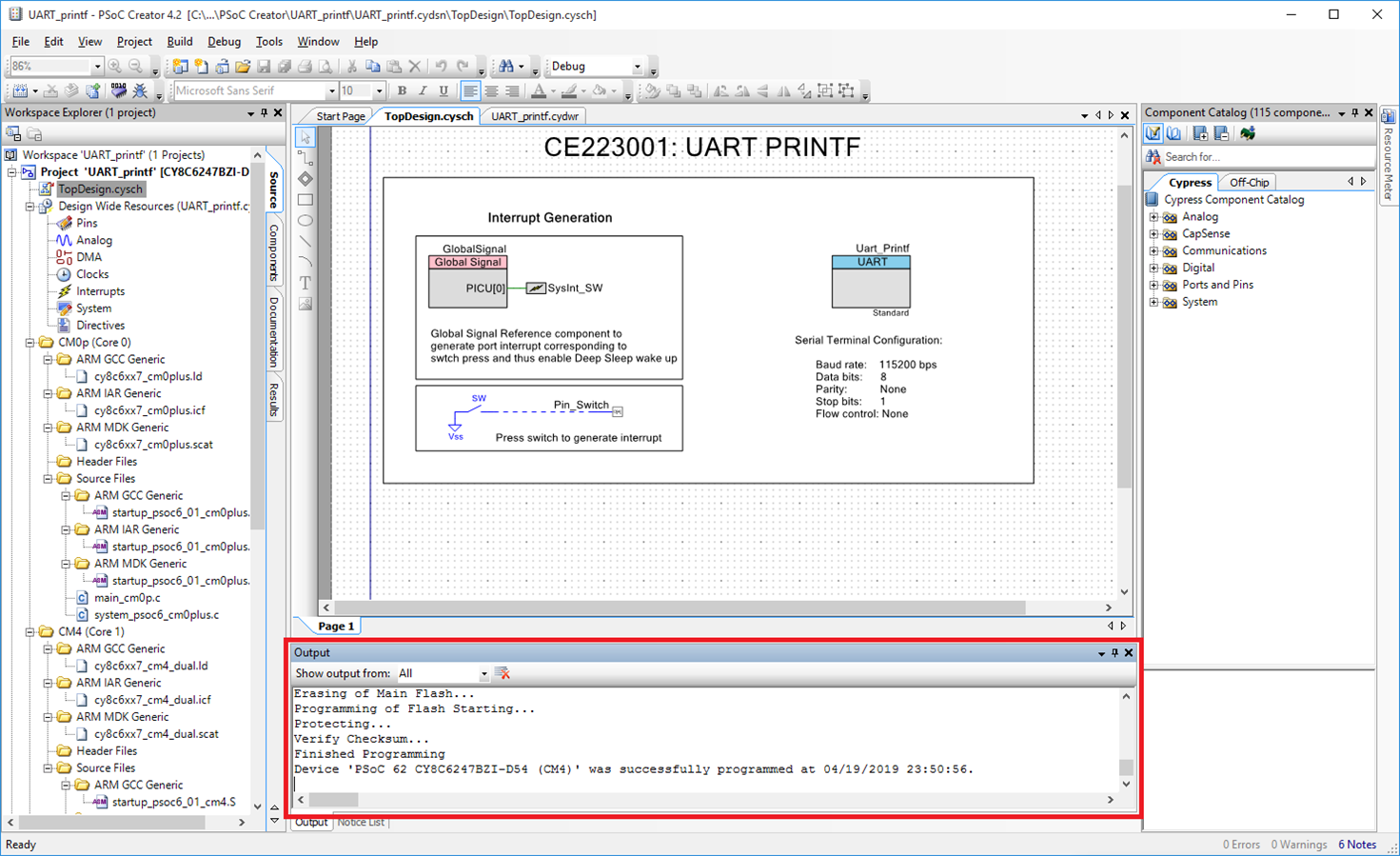
Task: Switch to the UART_printf.cydwr tab
Action: click(535, 116)
